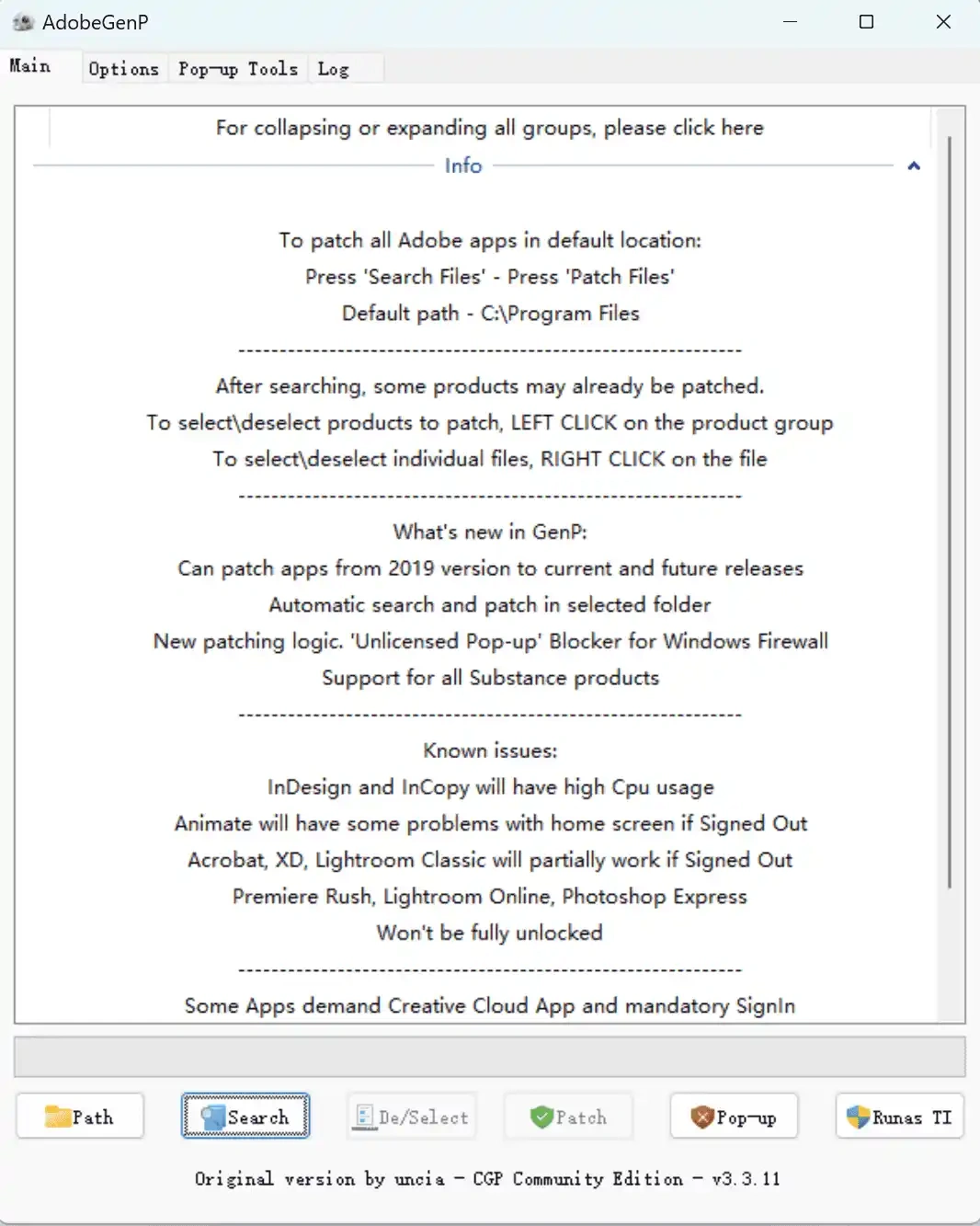
Task: Click the brown shield icon on the Pop-up button
Action: pyautogui.click(x=704, y=1116)
